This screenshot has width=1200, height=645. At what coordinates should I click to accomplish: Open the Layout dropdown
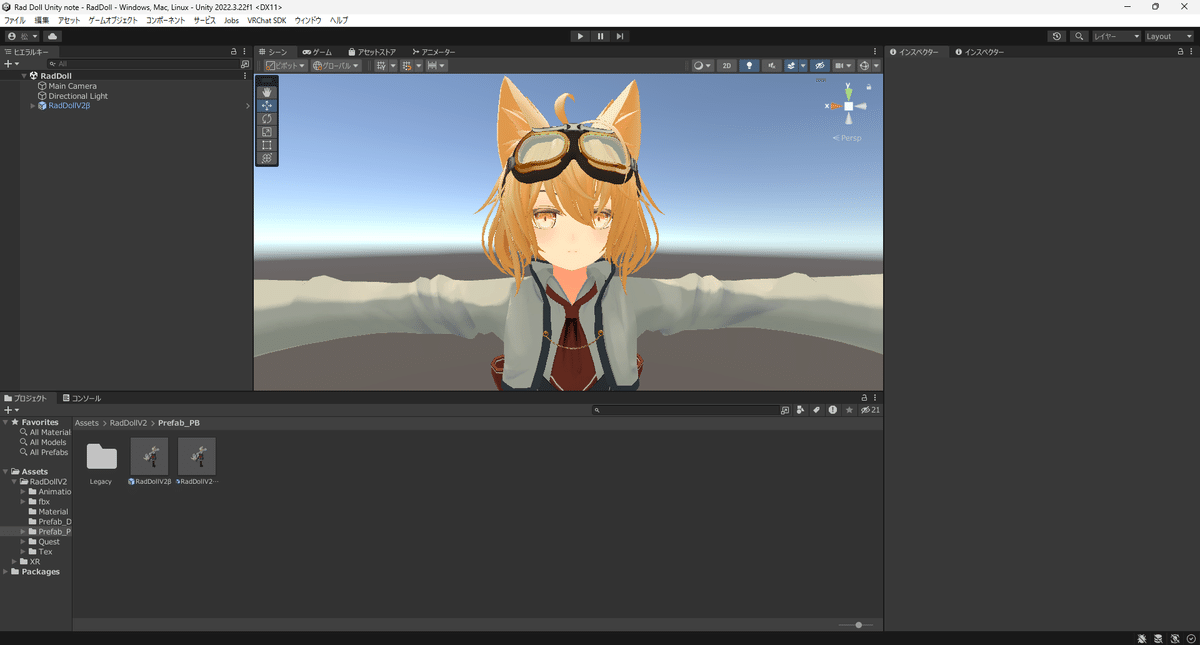pyautogui.click(x=1169, y=36)
